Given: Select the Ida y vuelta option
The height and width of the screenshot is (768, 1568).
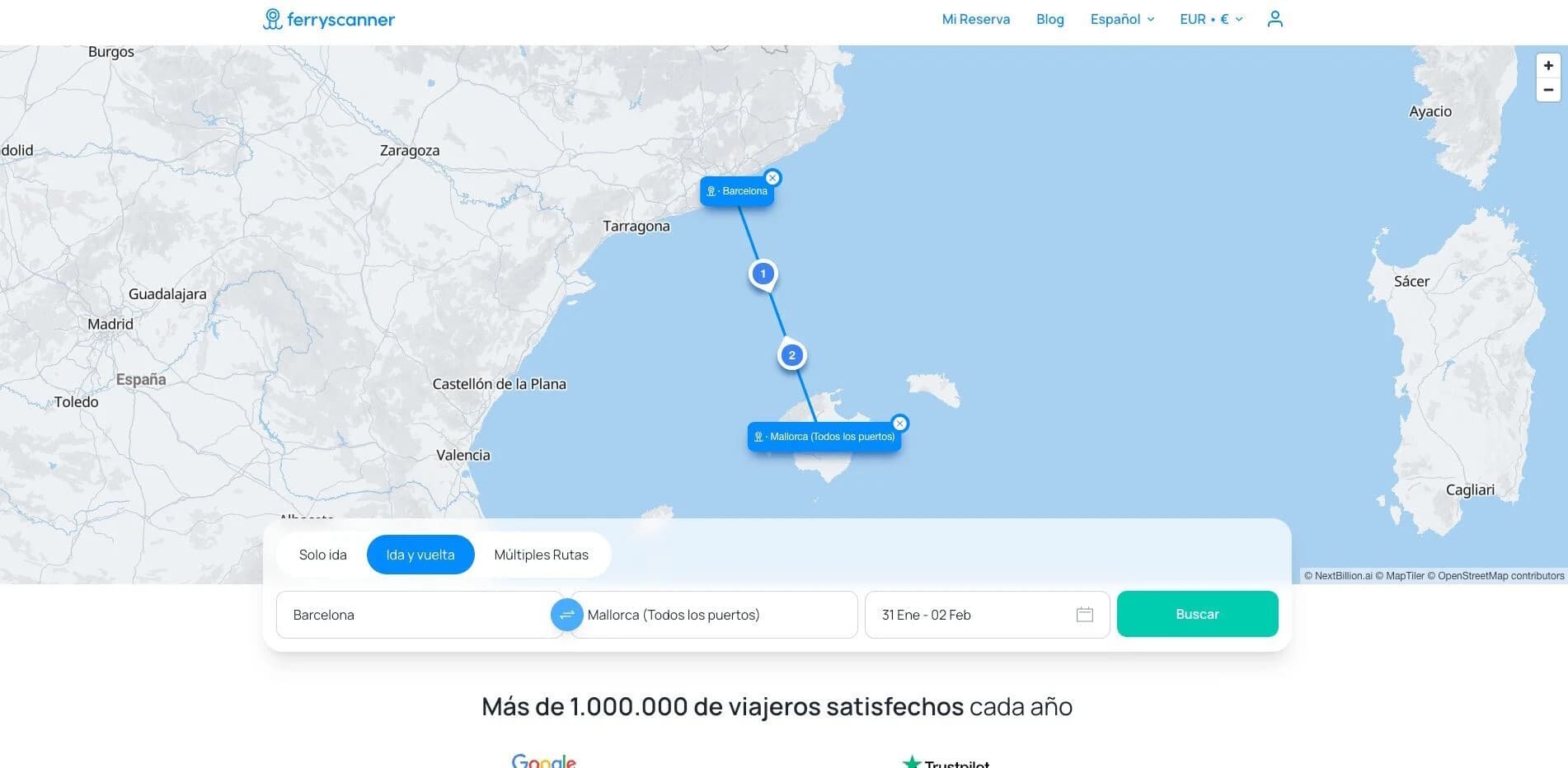Looking at the screenshot, I should coord(420,555).
